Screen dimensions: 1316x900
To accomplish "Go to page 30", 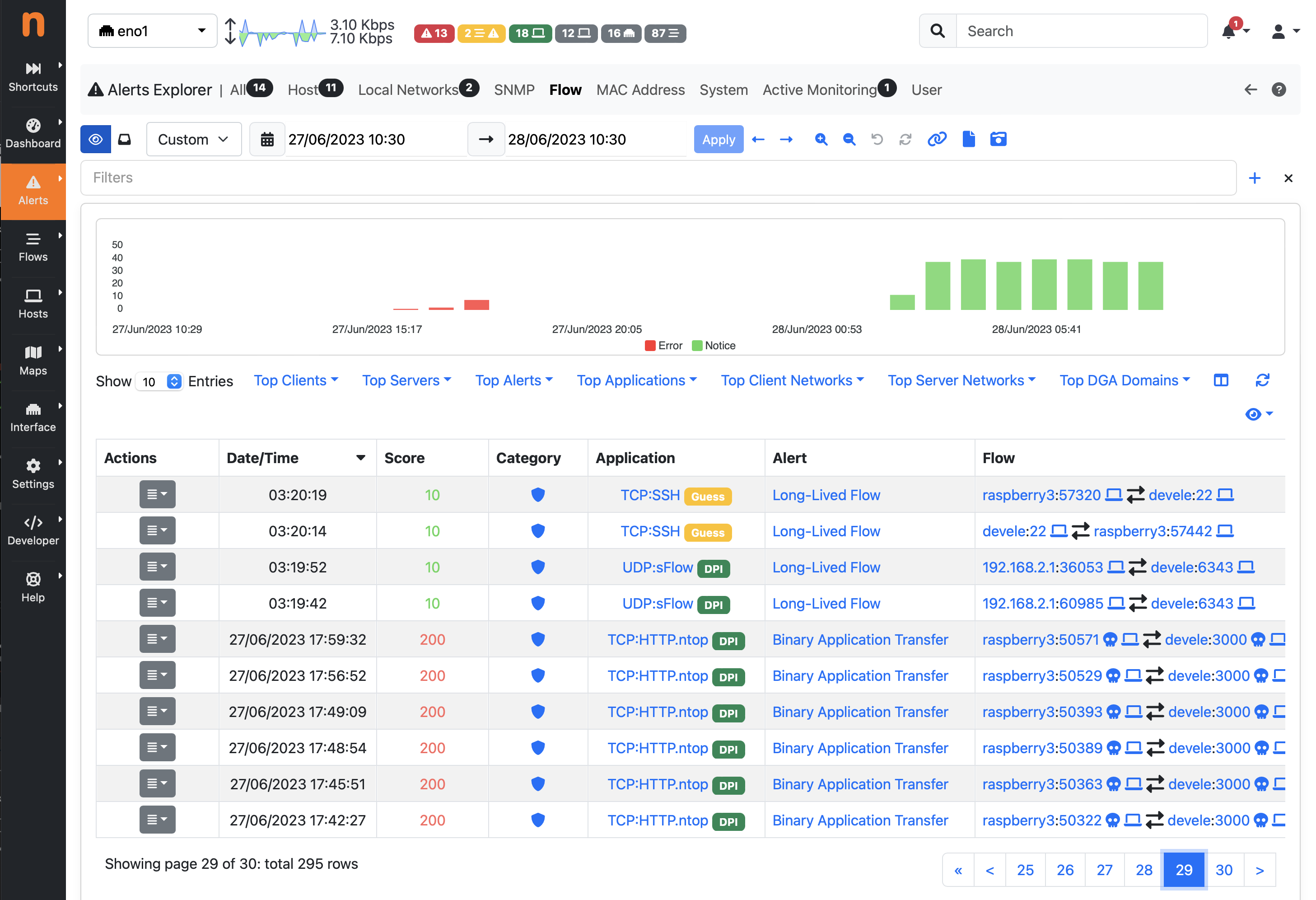I will pos(1224,870).
